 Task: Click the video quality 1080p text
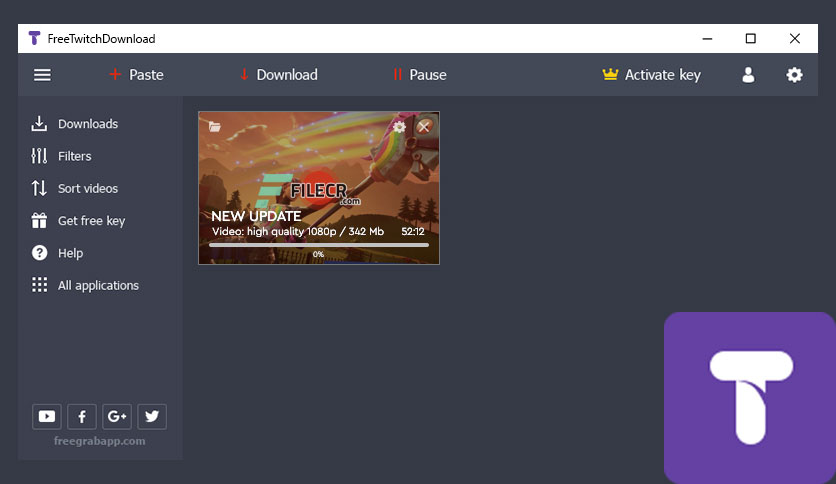coord(298,231)
